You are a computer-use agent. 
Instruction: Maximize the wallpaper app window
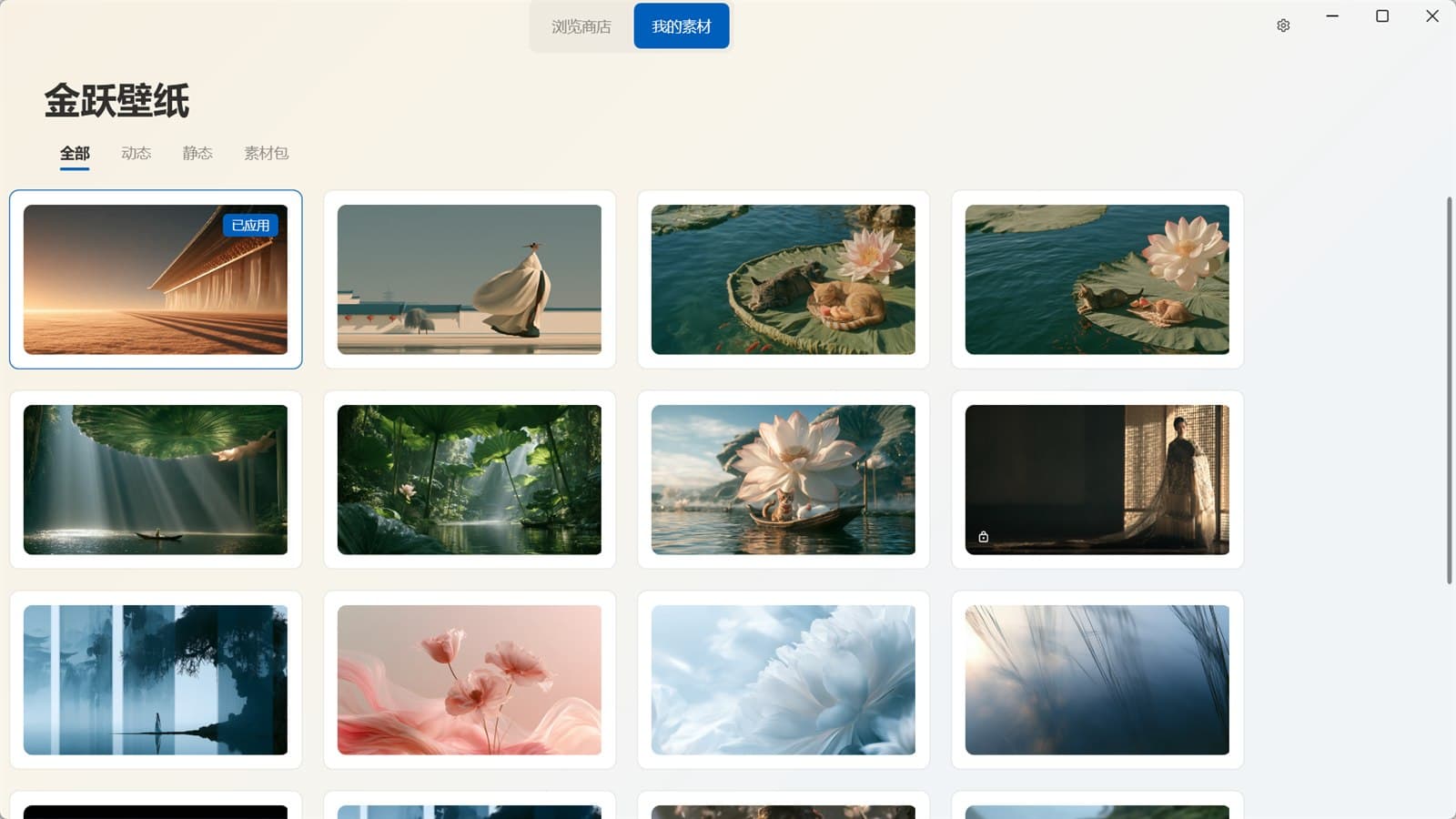click(1382, 16)
